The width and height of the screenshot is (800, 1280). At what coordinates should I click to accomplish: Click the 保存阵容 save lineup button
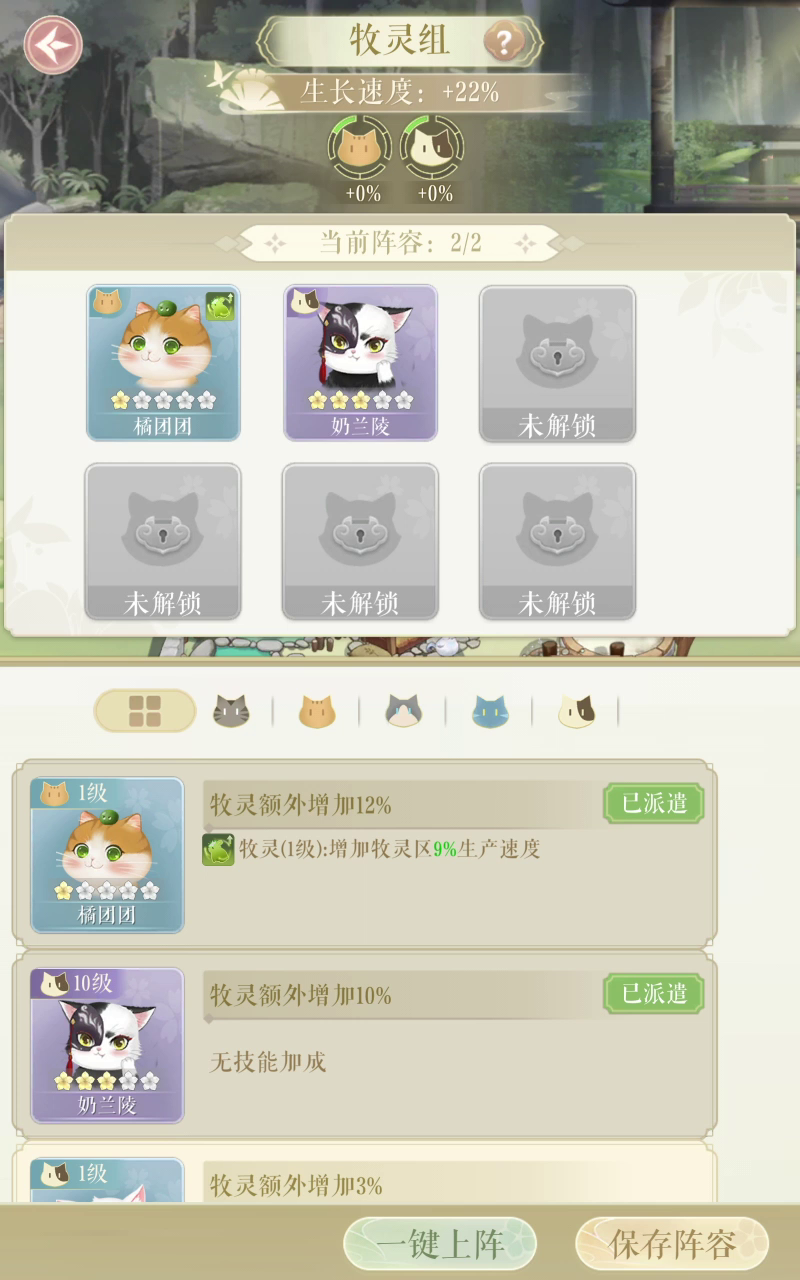point(672,1244)
